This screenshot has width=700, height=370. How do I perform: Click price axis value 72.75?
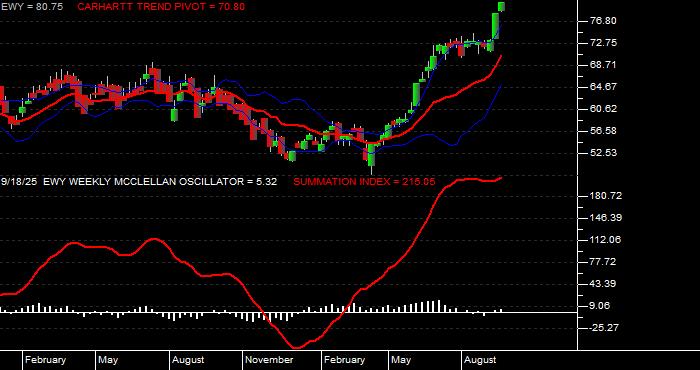tap(604, 43)
